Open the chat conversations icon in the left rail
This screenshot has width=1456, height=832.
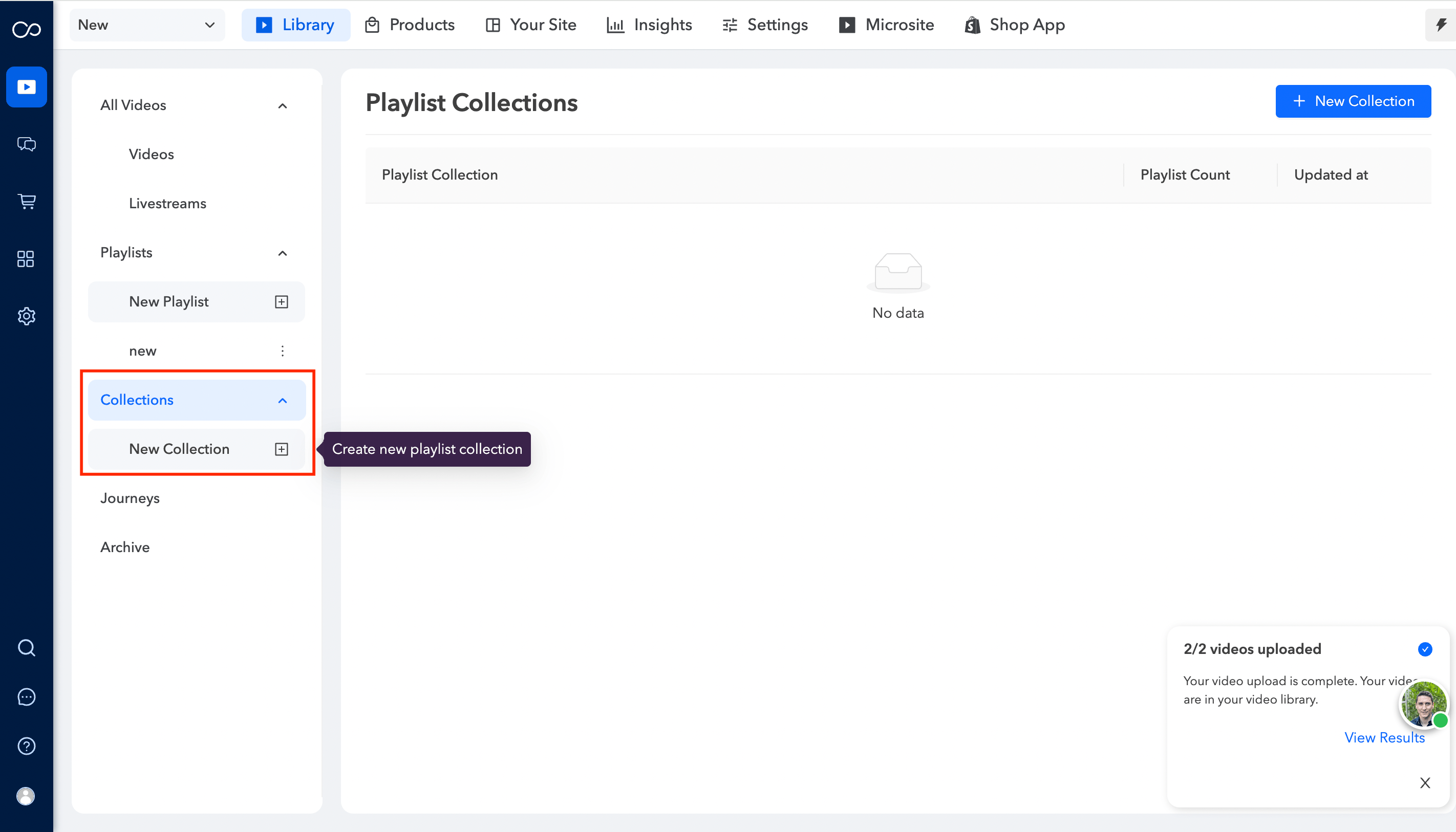click(26, 144)
